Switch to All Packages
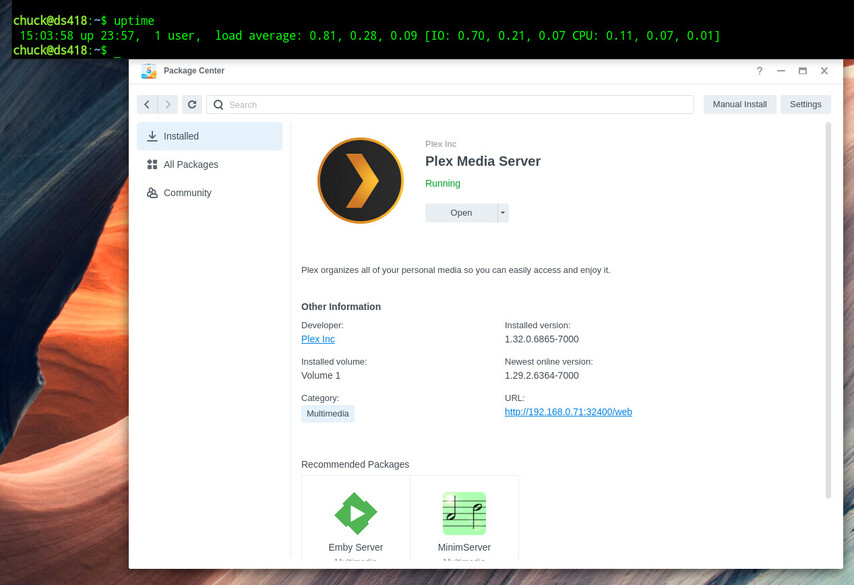 click(x=210, y=164)
